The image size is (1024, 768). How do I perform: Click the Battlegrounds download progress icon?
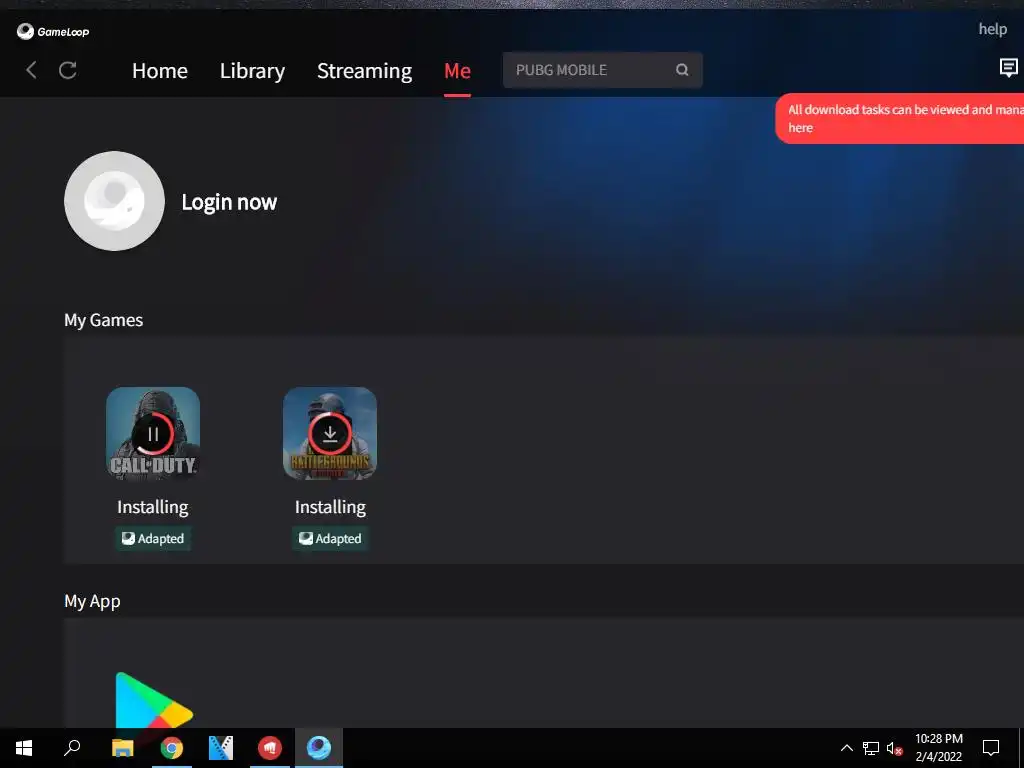click(330, 434)
